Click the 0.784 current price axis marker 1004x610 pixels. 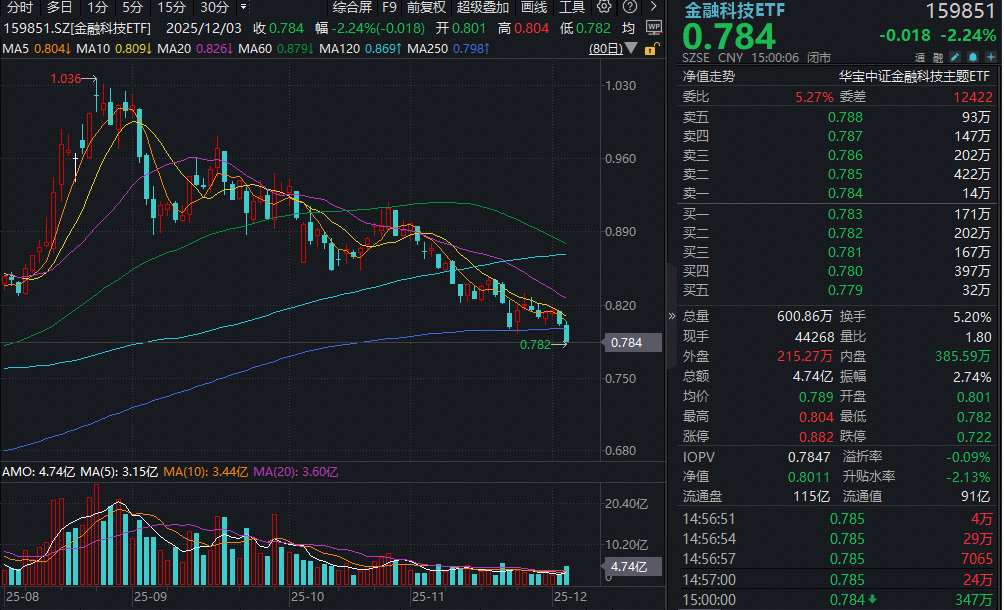pos(630,343)
